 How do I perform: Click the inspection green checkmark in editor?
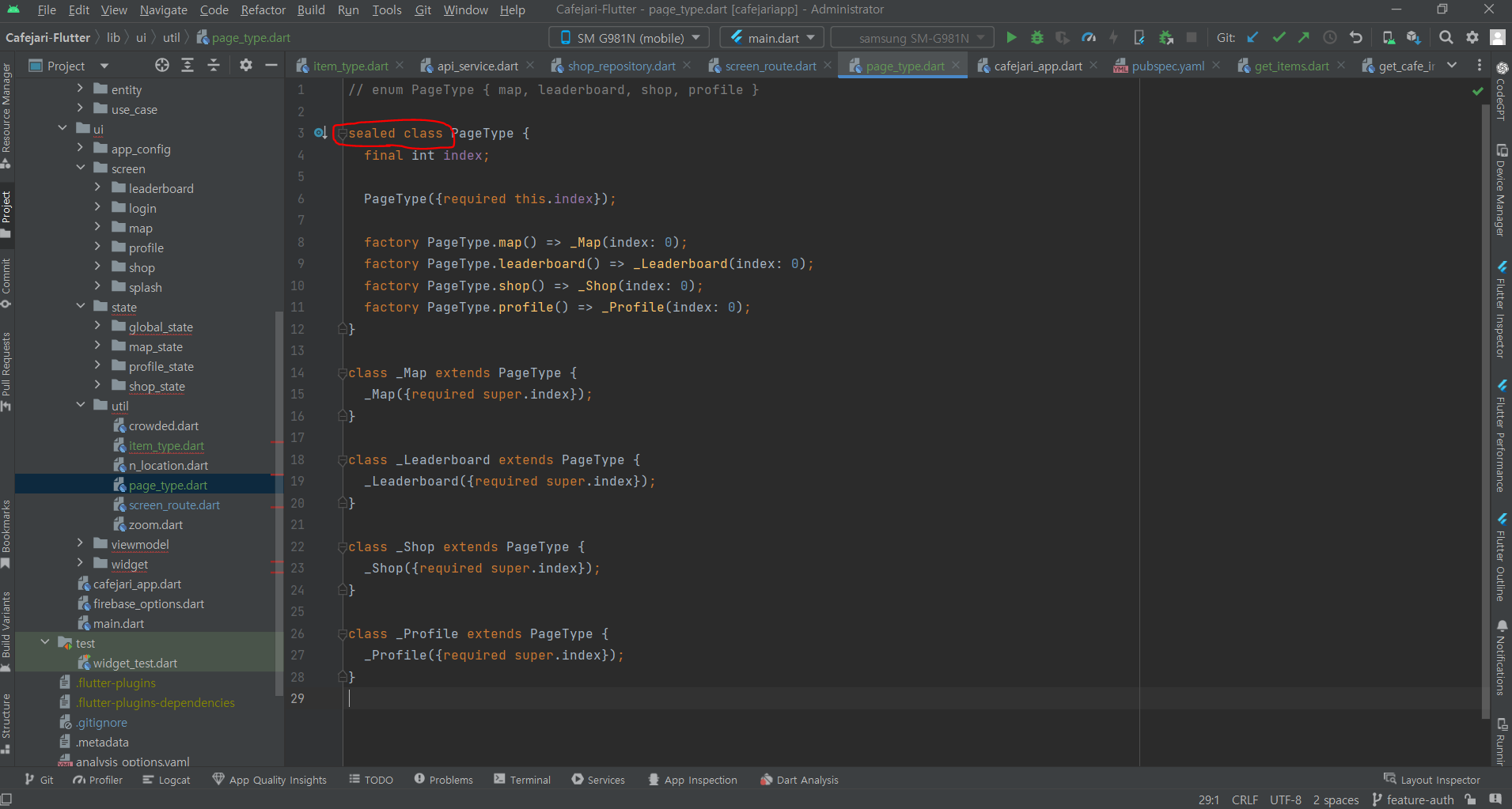(x=1477, y=91)
